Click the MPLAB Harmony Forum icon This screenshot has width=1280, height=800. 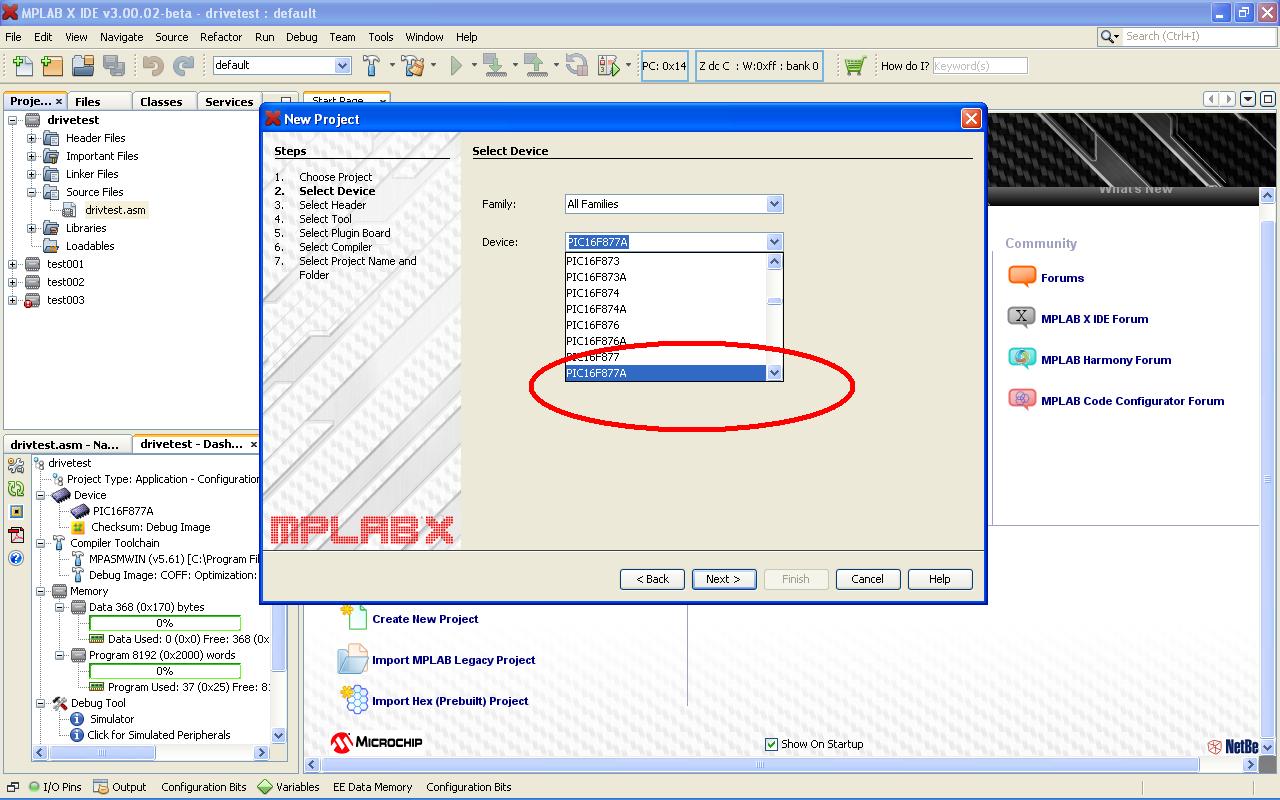[x=1022, y=359]
